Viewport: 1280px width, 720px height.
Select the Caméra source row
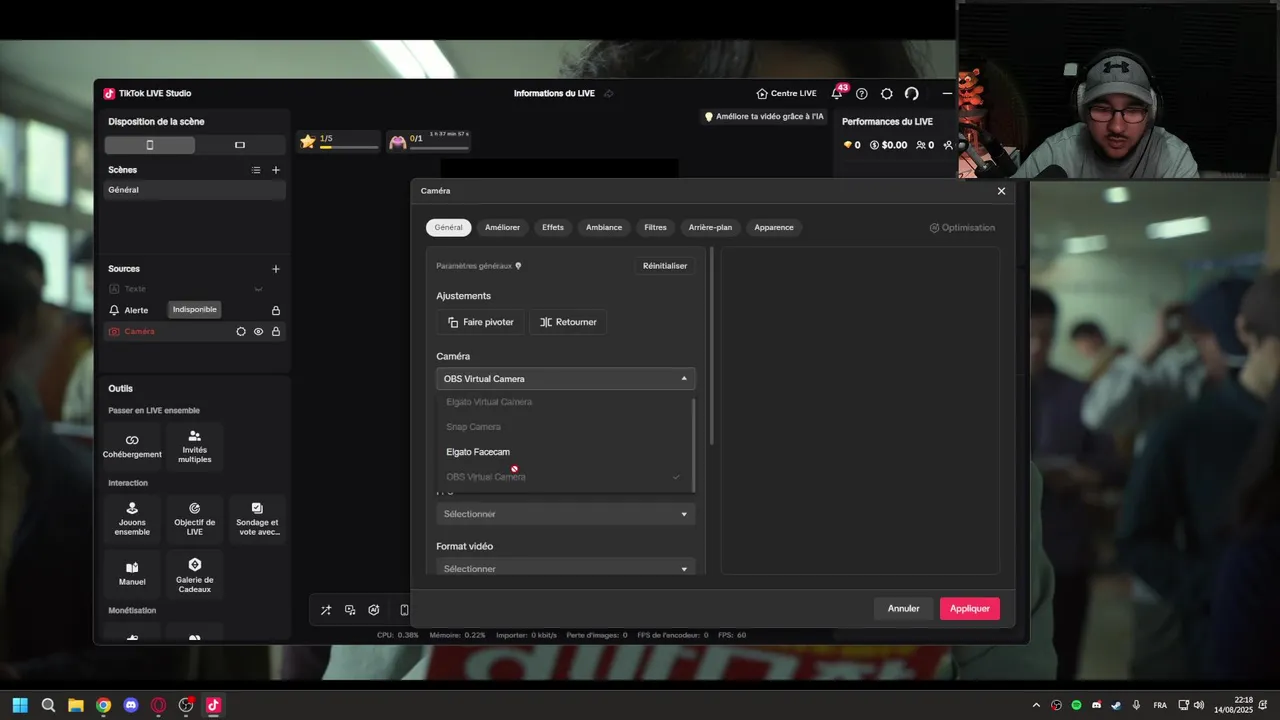coord(195,331)
